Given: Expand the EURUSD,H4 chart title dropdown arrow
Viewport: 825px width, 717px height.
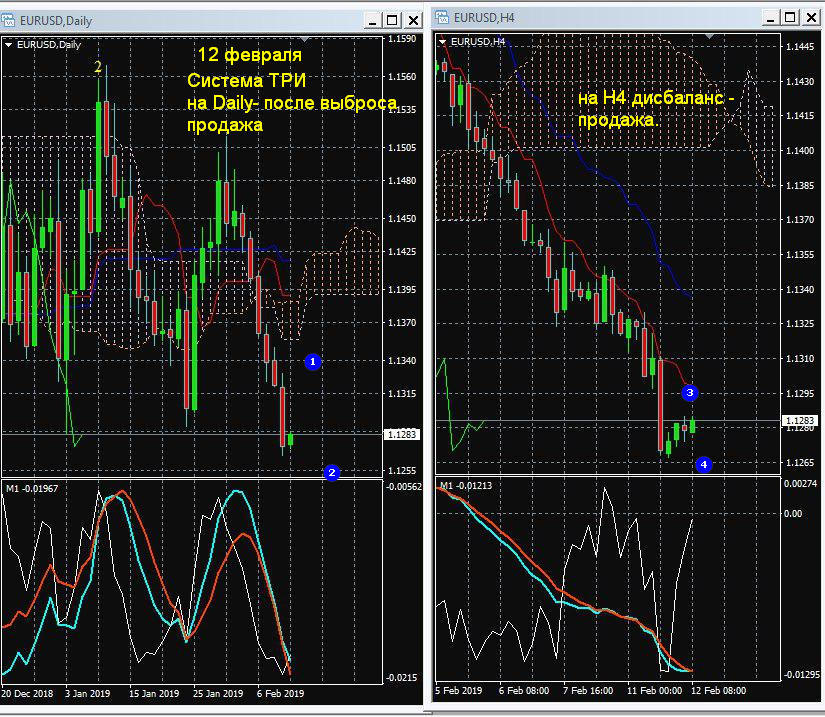Looking at the screenshot, I should click(x=442, y=42).
